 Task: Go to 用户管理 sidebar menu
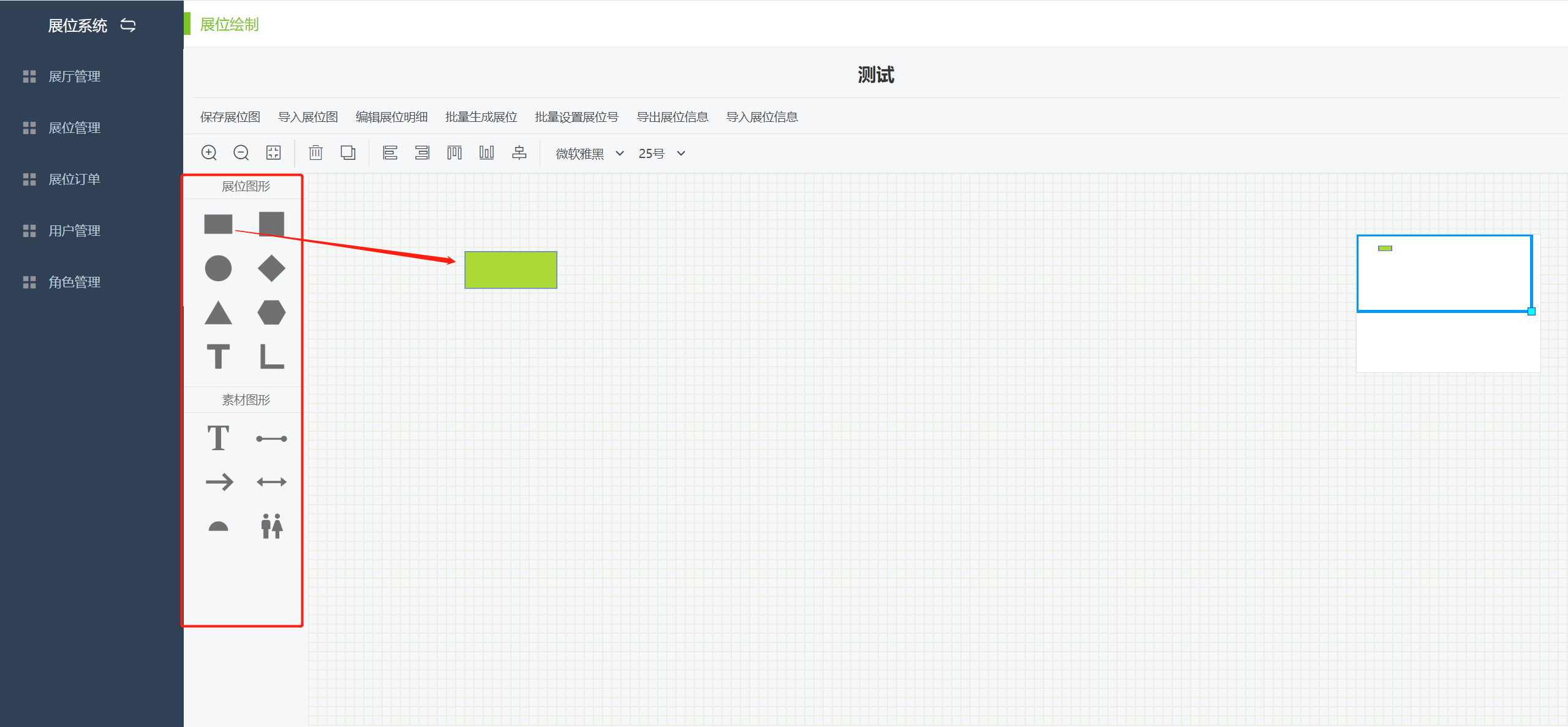coord(74,231)
